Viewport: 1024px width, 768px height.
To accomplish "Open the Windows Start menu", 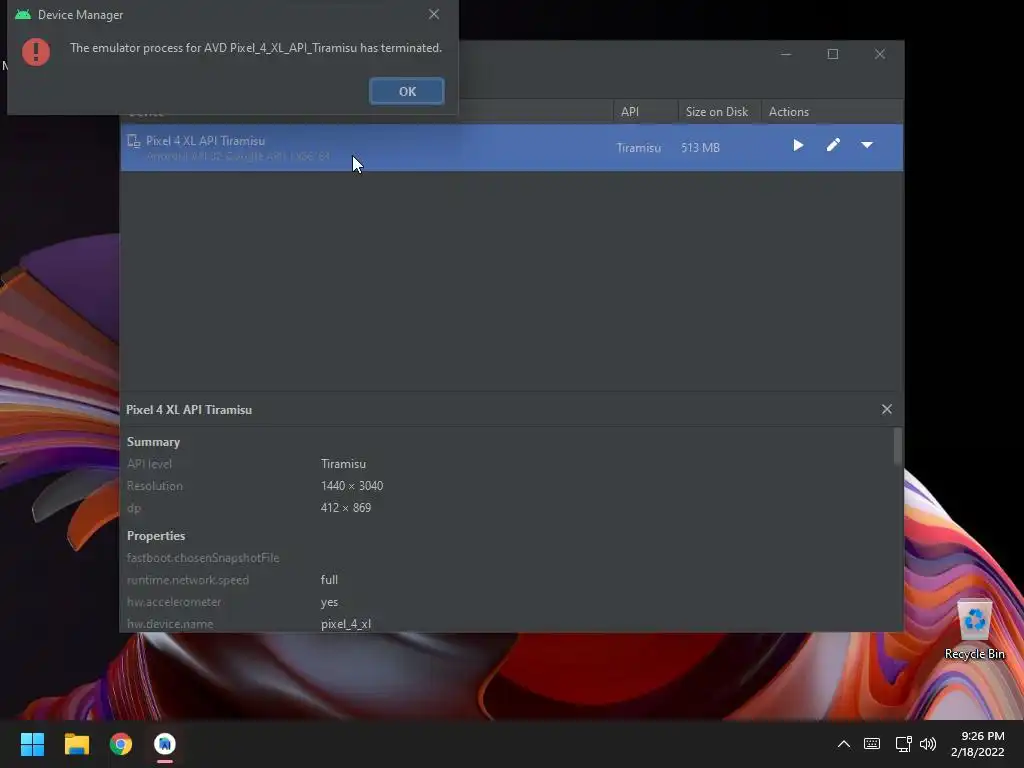I will pos(32,744).
